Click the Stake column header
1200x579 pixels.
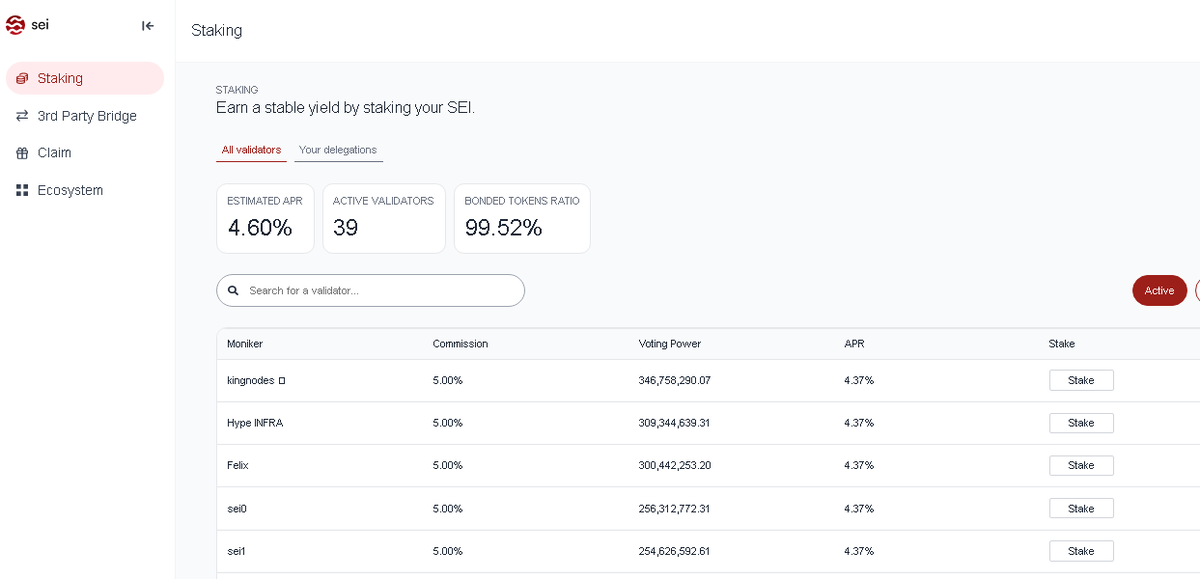[x=1062, y=344]
